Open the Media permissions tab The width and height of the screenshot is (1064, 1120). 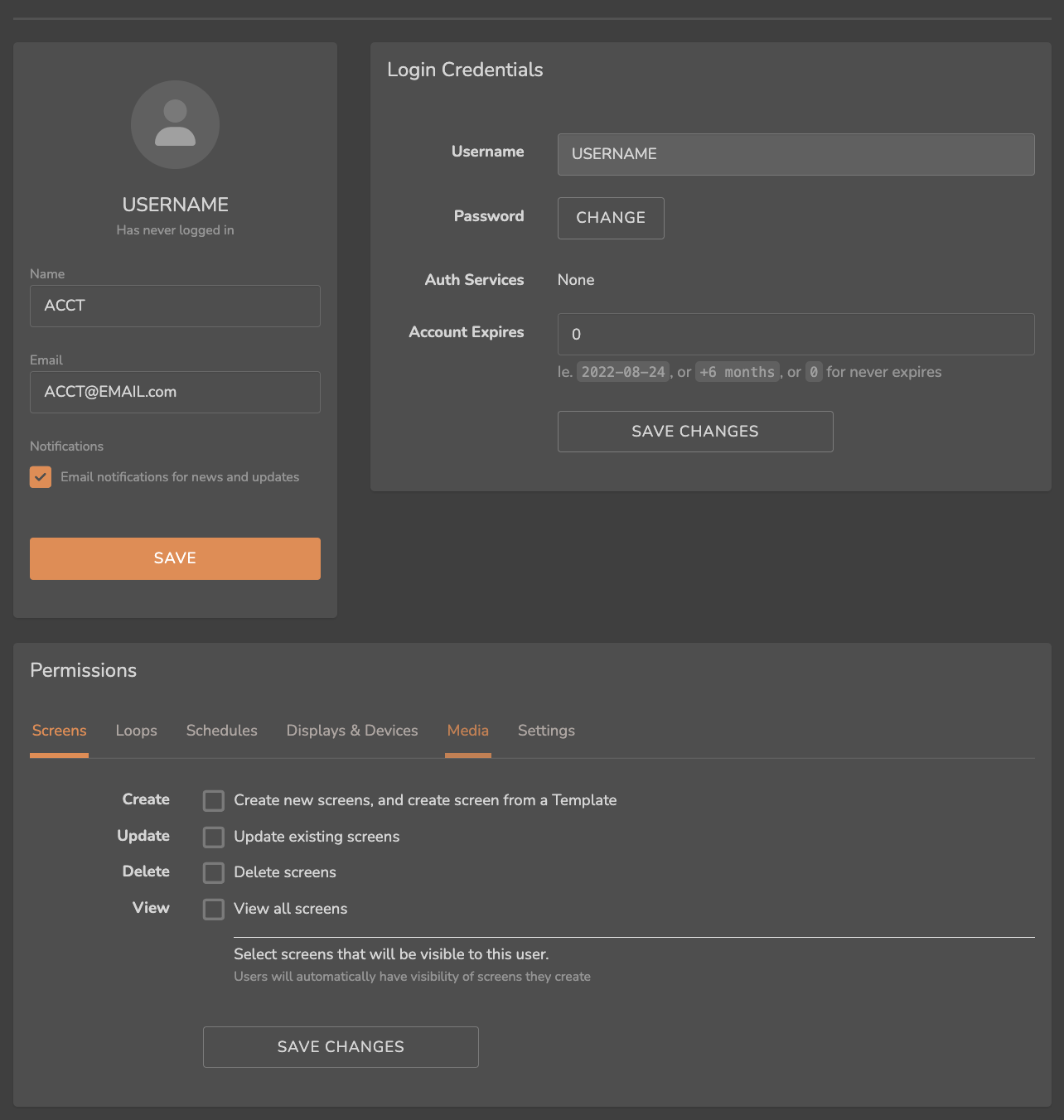(467, 731)
